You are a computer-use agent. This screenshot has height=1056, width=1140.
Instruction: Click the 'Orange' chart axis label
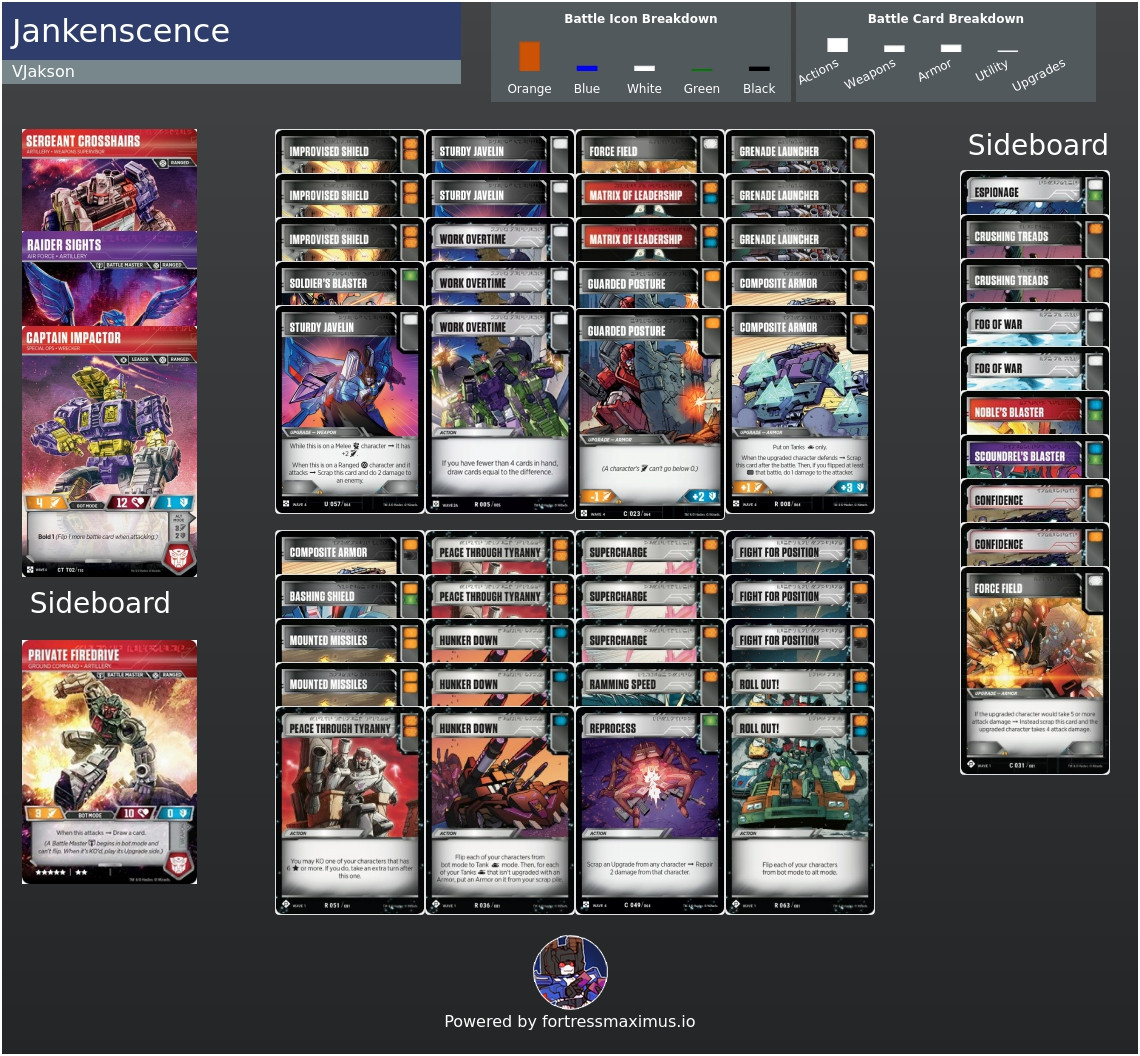[529, 89]
